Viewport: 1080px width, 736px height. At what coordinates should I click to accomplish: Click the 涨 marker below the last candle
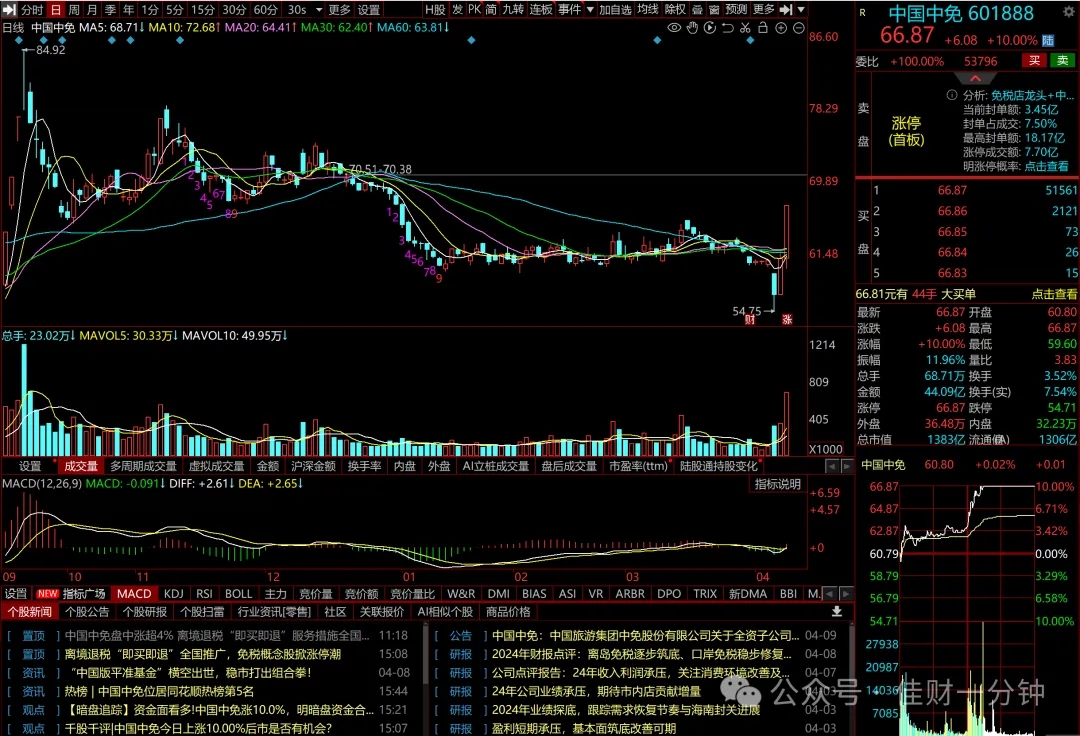pos(787,319)
